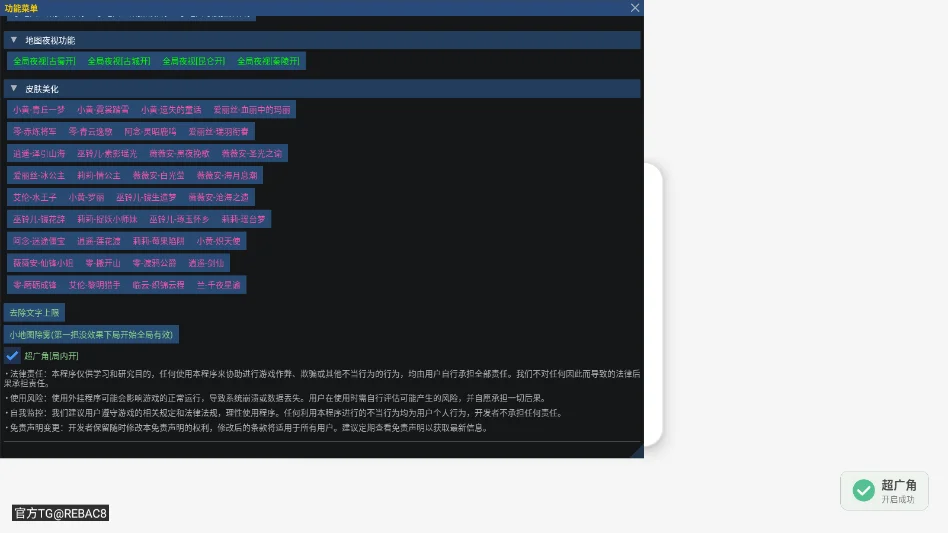Pick skin 艾伦-水王子
Screen dimensions: 948x533
(x=35, y=197)
